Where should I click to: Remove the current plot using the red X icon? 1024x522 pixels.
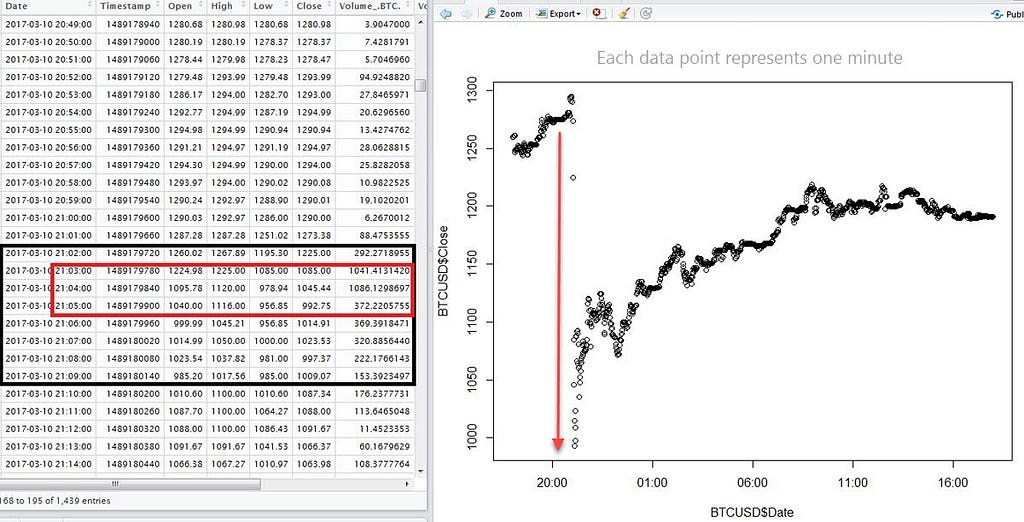pos(599,13)
